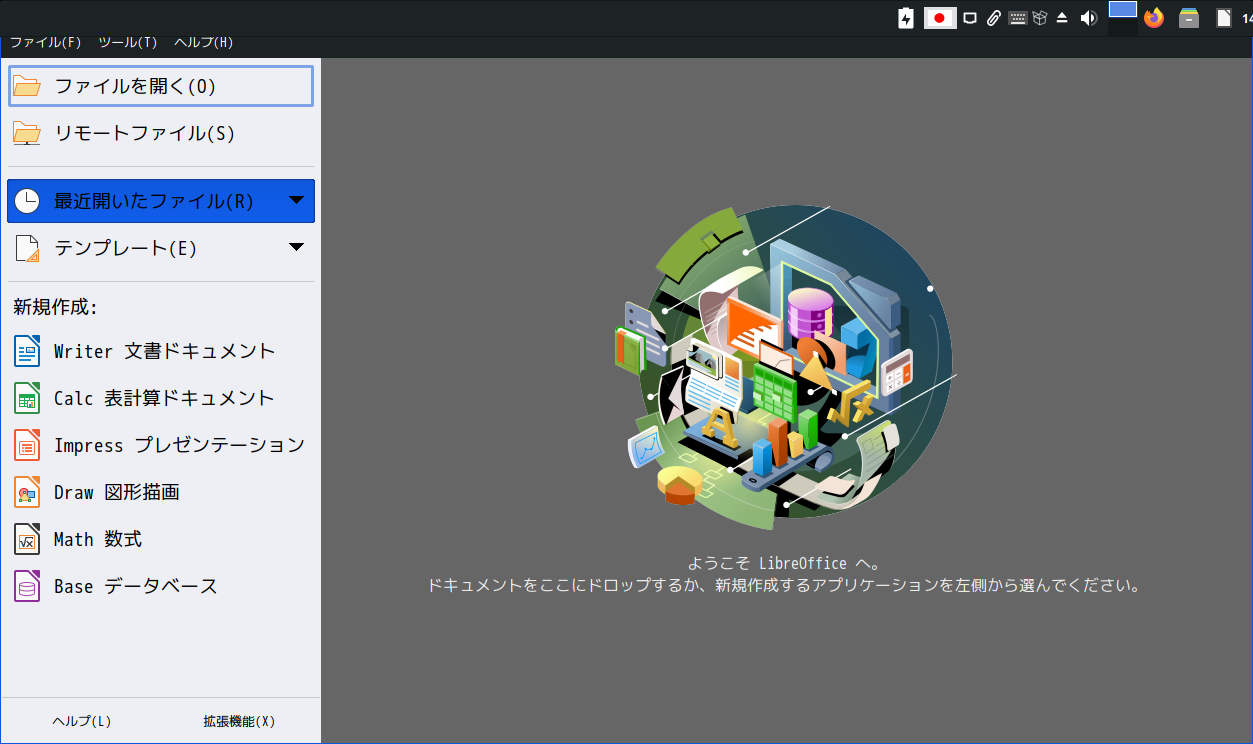This screenshot has height=744, width=1253.
Task: Click the Math formula icon
Action: [27, 539]
